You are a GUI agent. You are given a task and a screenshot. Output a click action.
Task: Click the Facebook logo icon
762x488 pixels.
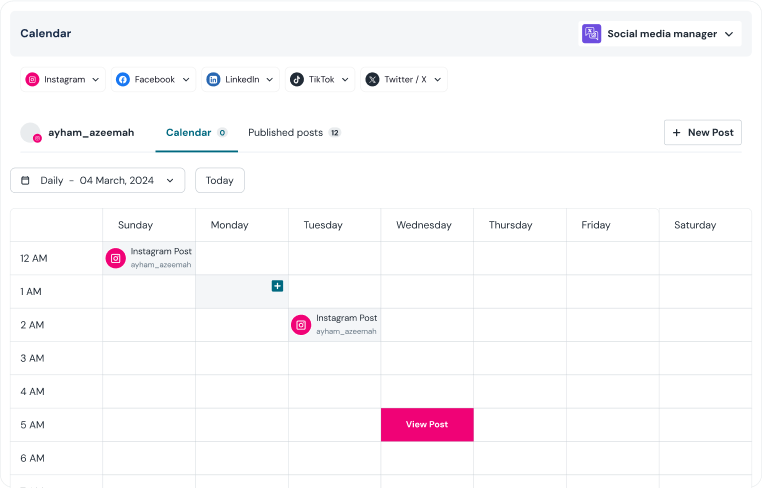(x=123, y=80)
